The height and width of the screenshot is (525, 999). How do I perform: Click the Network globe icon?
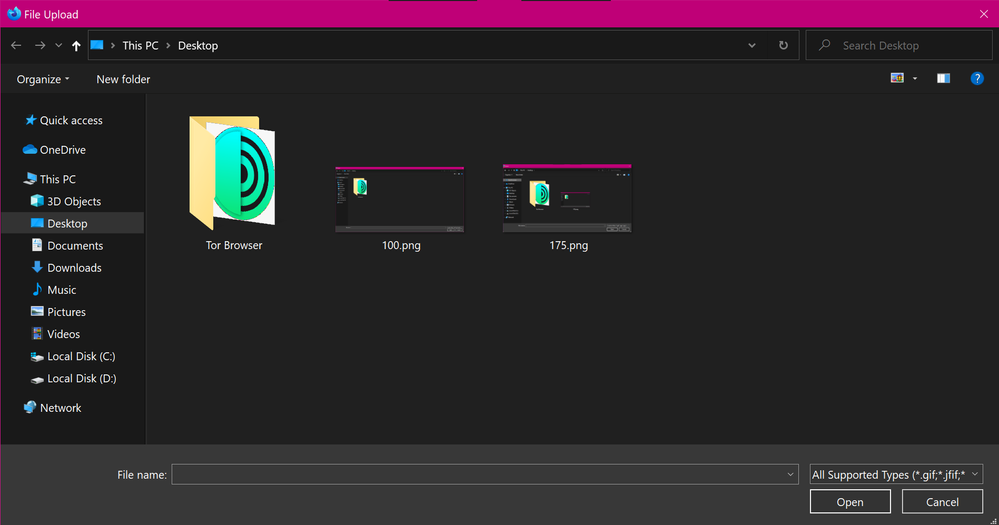point(30,407)
